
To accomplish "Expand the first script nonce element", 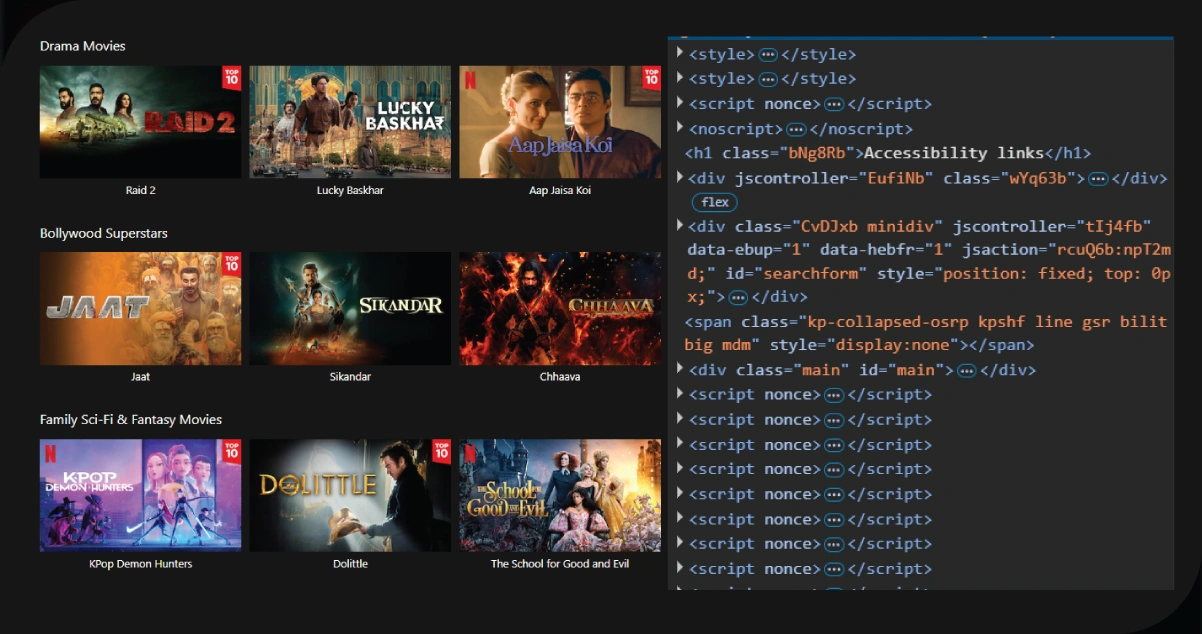I will point(679,103).
